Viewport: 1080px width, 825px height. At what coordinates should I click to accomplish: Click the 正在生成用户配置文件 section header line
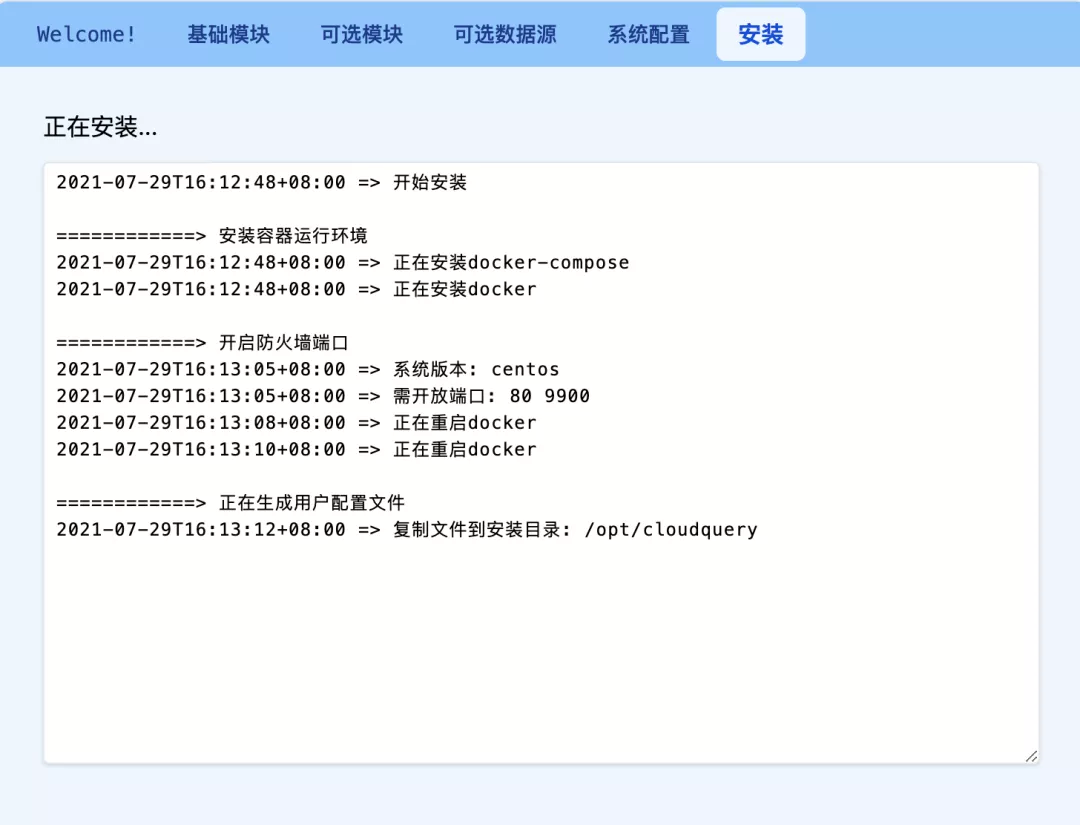231,503
